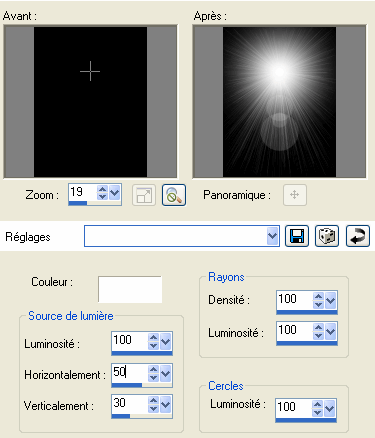Click the reset to default arrow icon
The width and height of the screenshot is (375, 438).
coord(358,236)
